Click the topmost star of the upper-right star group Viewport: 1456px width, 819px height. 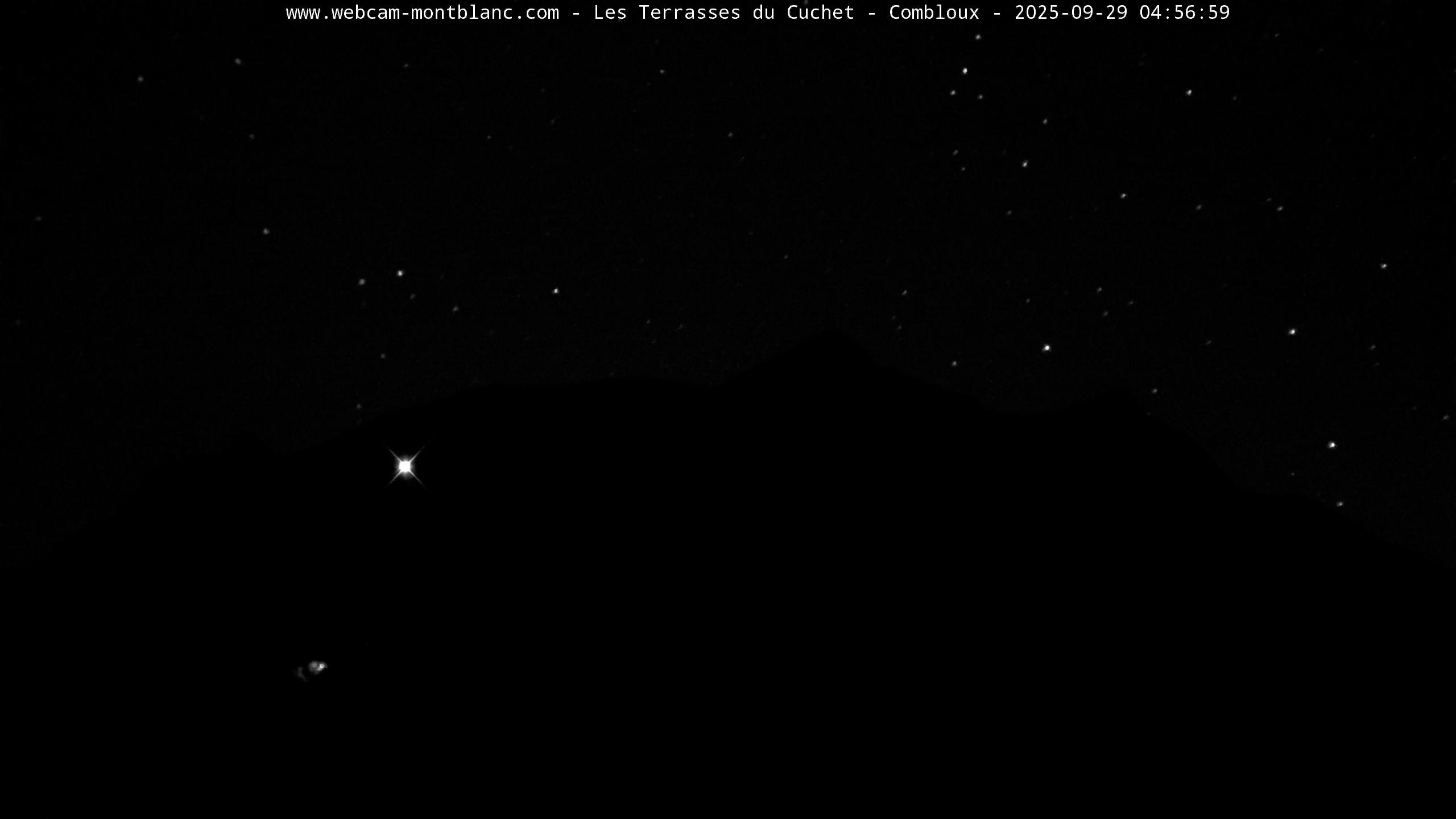pyautogui.click(x=978, y=37)
